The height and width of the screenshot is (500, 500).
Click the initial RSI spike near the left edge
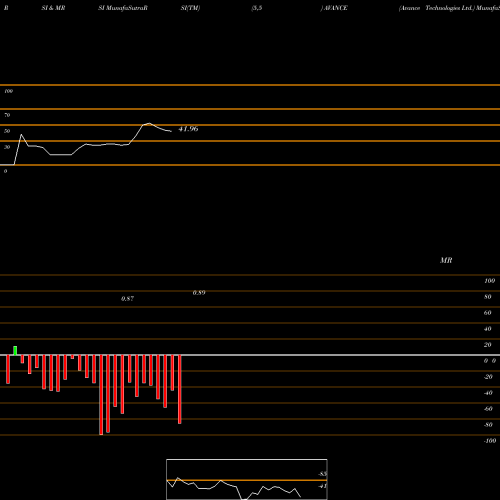coord(21,135)
